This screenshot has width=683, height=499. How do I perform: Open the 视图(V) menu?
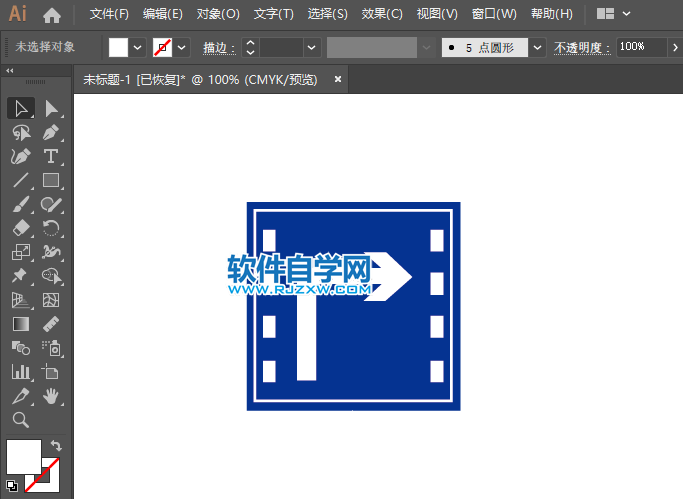(x=437, y=14)
